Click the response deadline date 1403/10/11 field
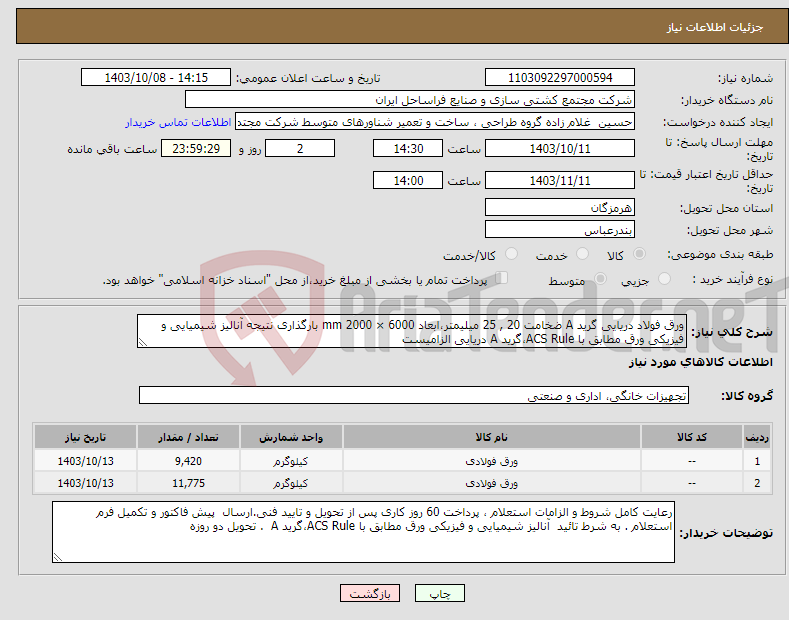Screen dimensions: 789x620 (560, 148)
